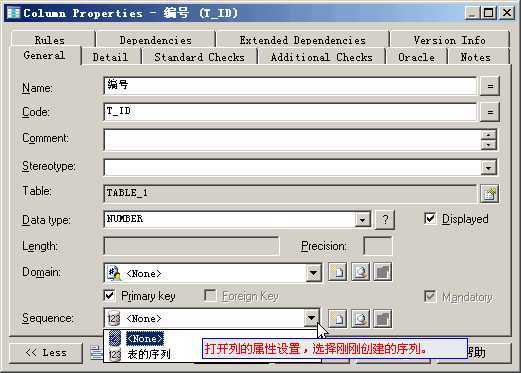Open the Dependencies tab
521x373 pixels.
coord(156,40)
